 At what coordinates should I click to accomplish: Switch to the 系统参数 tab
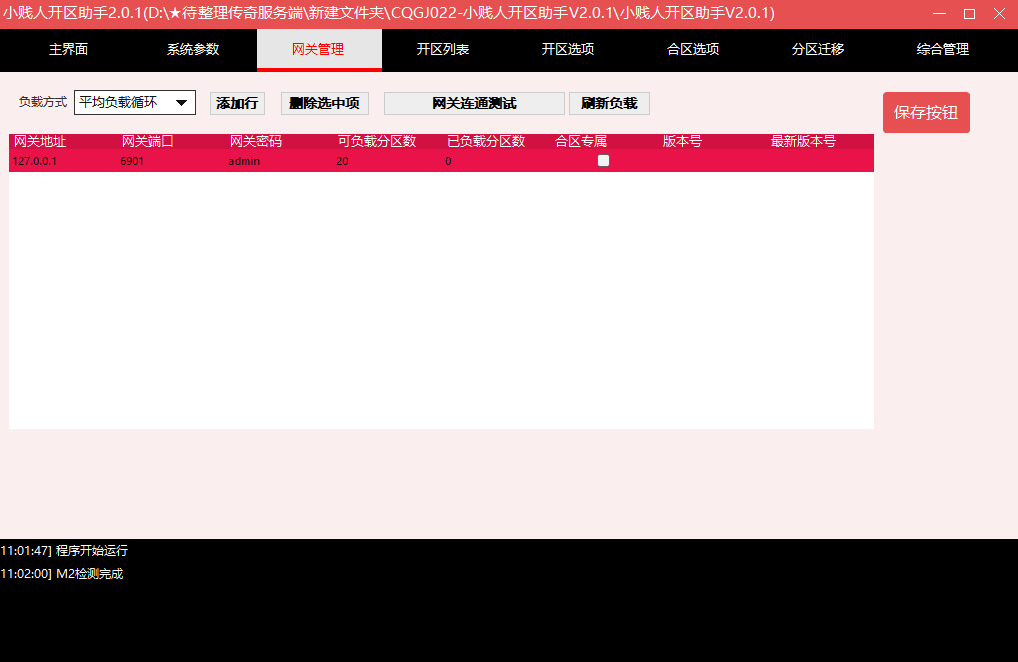193,49
